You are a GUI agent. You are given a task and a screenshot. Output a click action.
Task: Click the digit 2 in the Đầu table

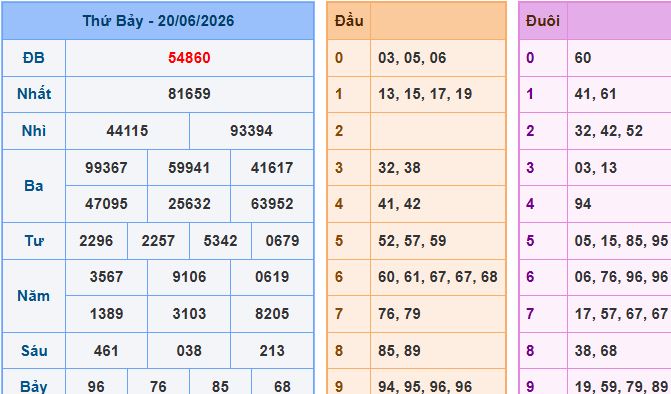[339, 131]
